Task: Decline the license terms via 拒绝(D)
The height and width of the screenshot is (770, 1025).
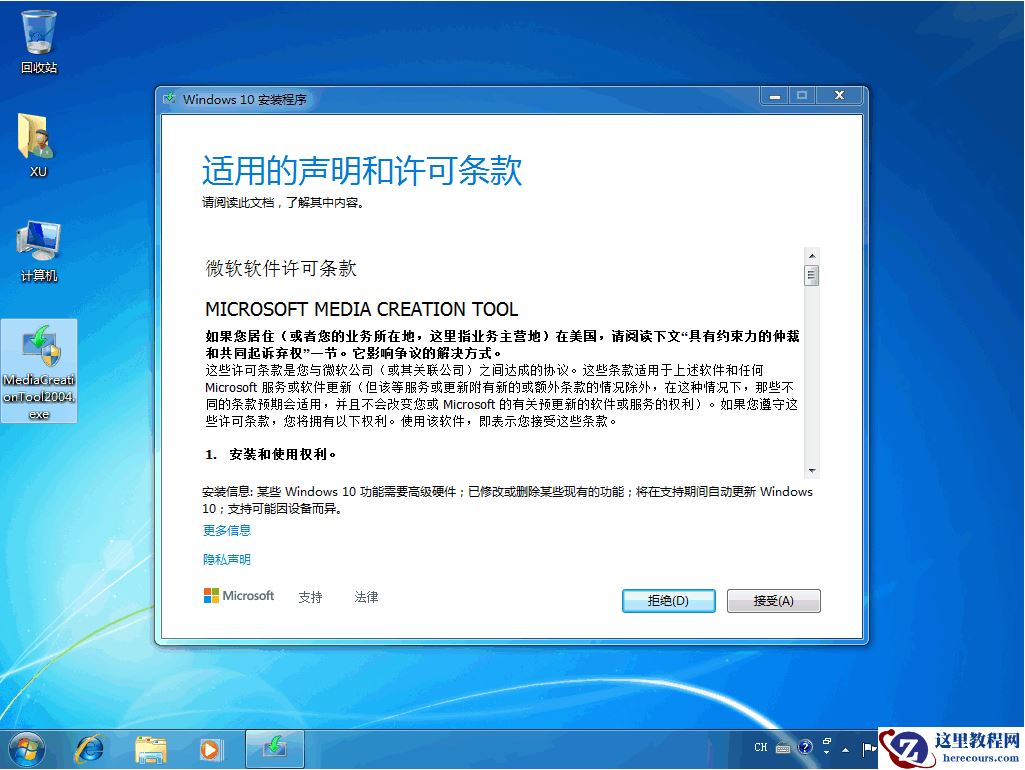Action: (668, 600)
